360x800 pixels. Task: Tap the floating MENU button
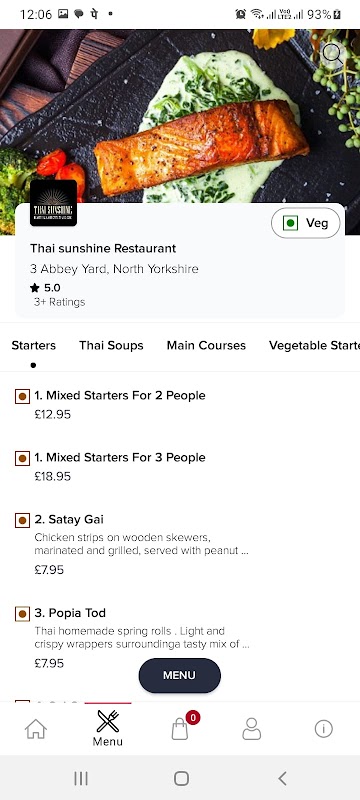click(x=179, y=675)
